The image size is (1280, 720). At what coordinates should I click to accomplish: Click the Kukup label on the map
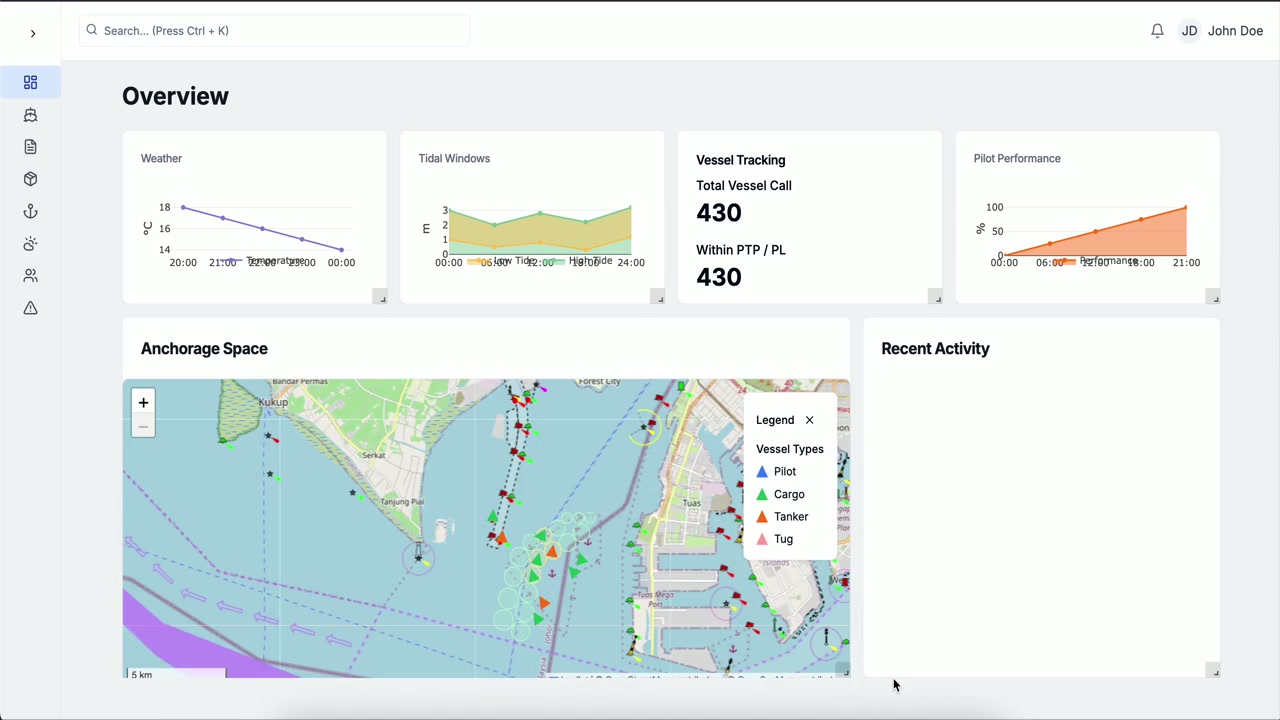(273, 402)
